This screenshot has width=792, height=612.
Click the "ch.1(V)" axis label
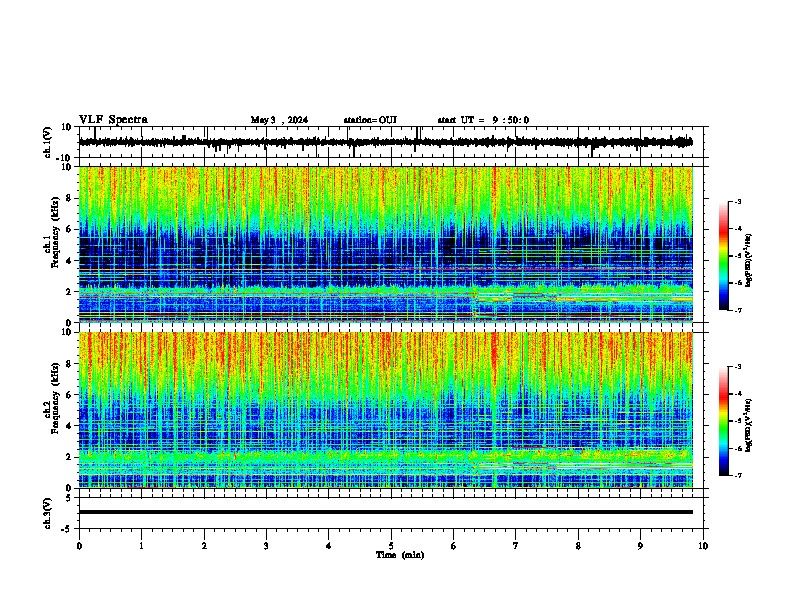(48, 142)
